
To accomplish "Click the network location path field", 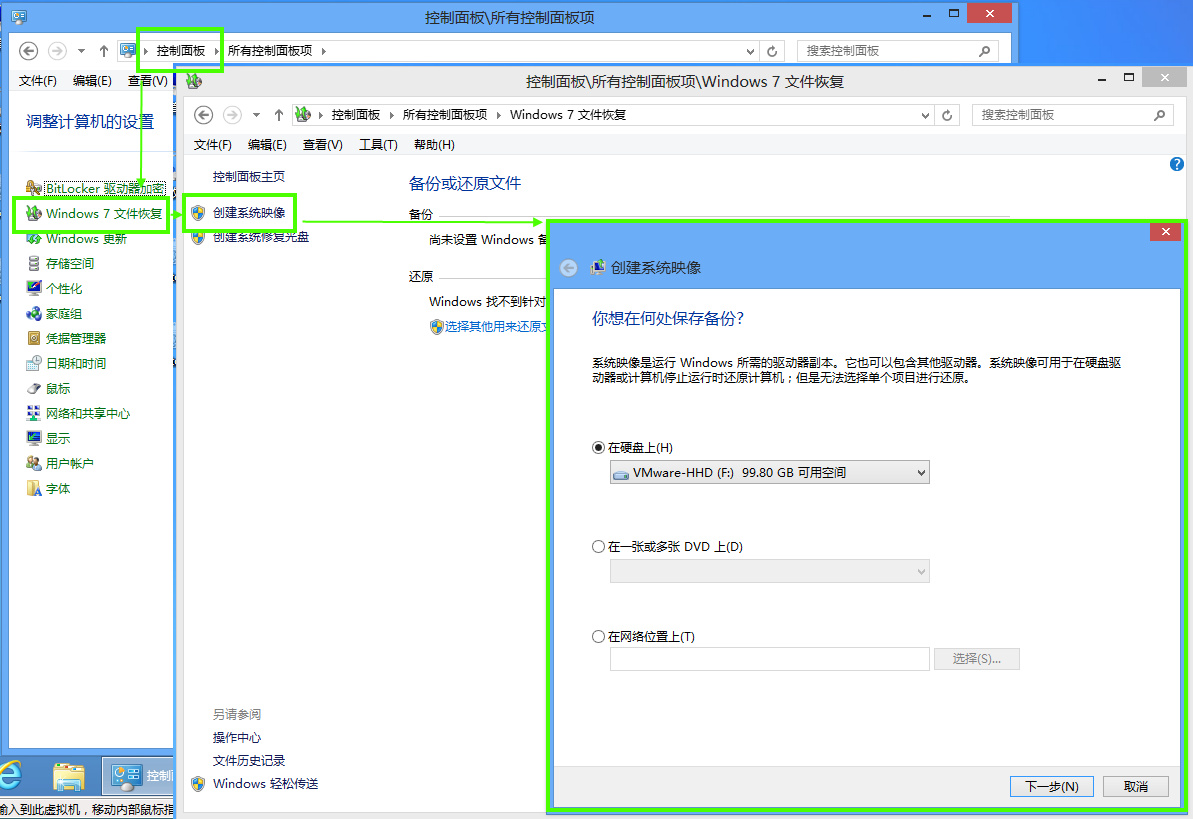I will coord(769,659).
